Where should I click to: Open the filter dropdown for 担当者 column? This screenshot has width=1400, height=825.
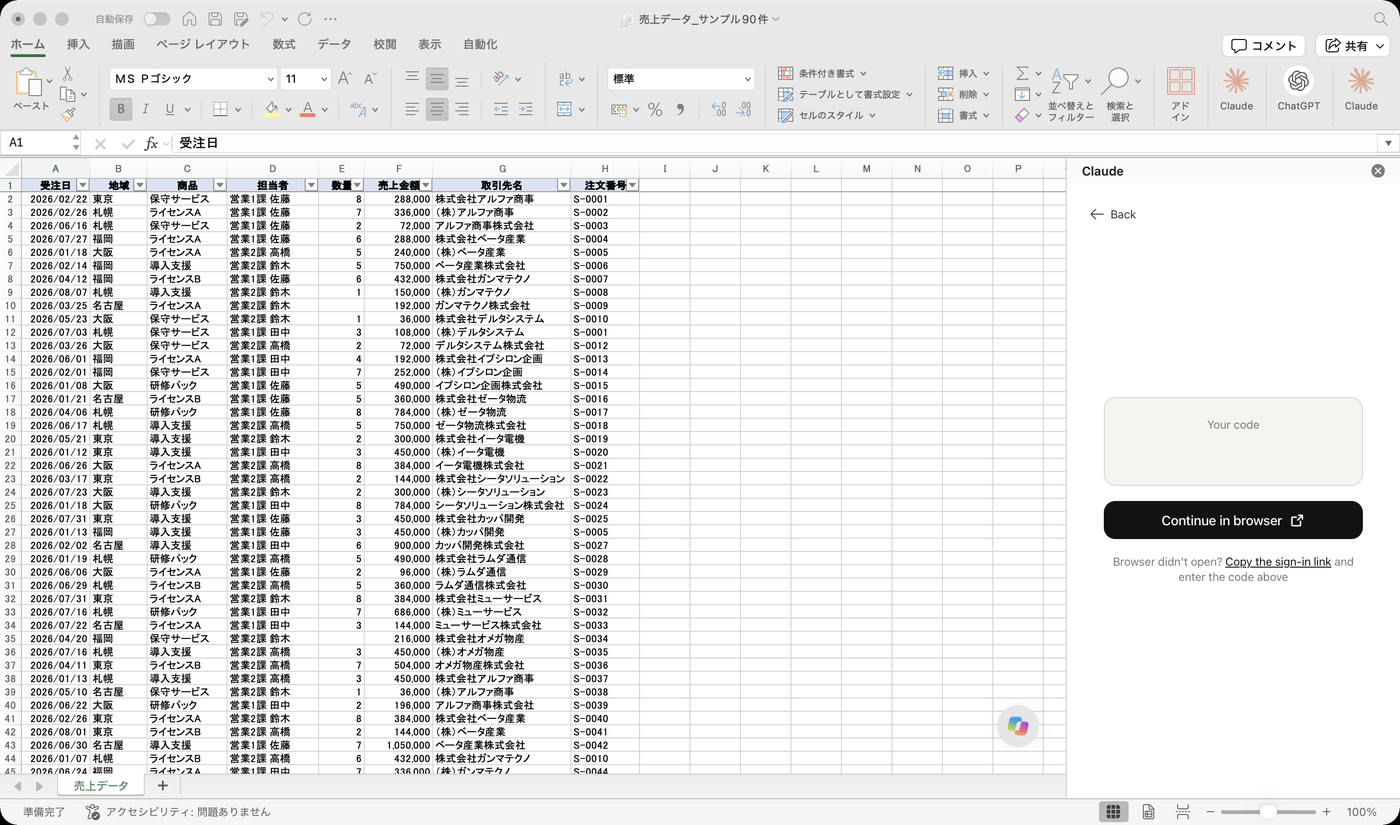click(311, 185)
